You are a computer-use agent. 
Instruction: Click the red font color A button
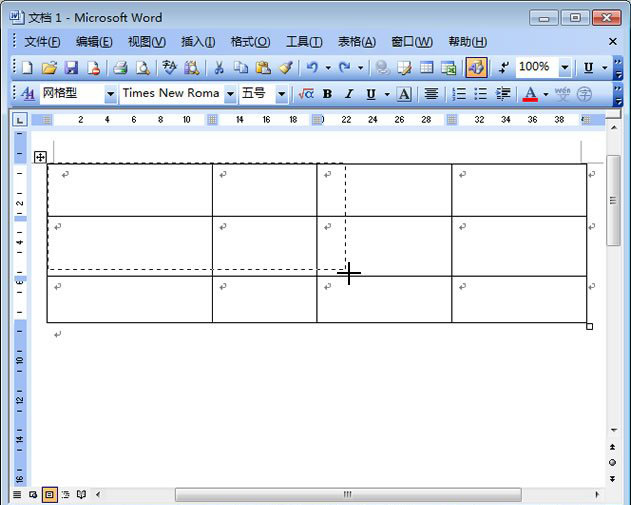[x=530, y=94]
